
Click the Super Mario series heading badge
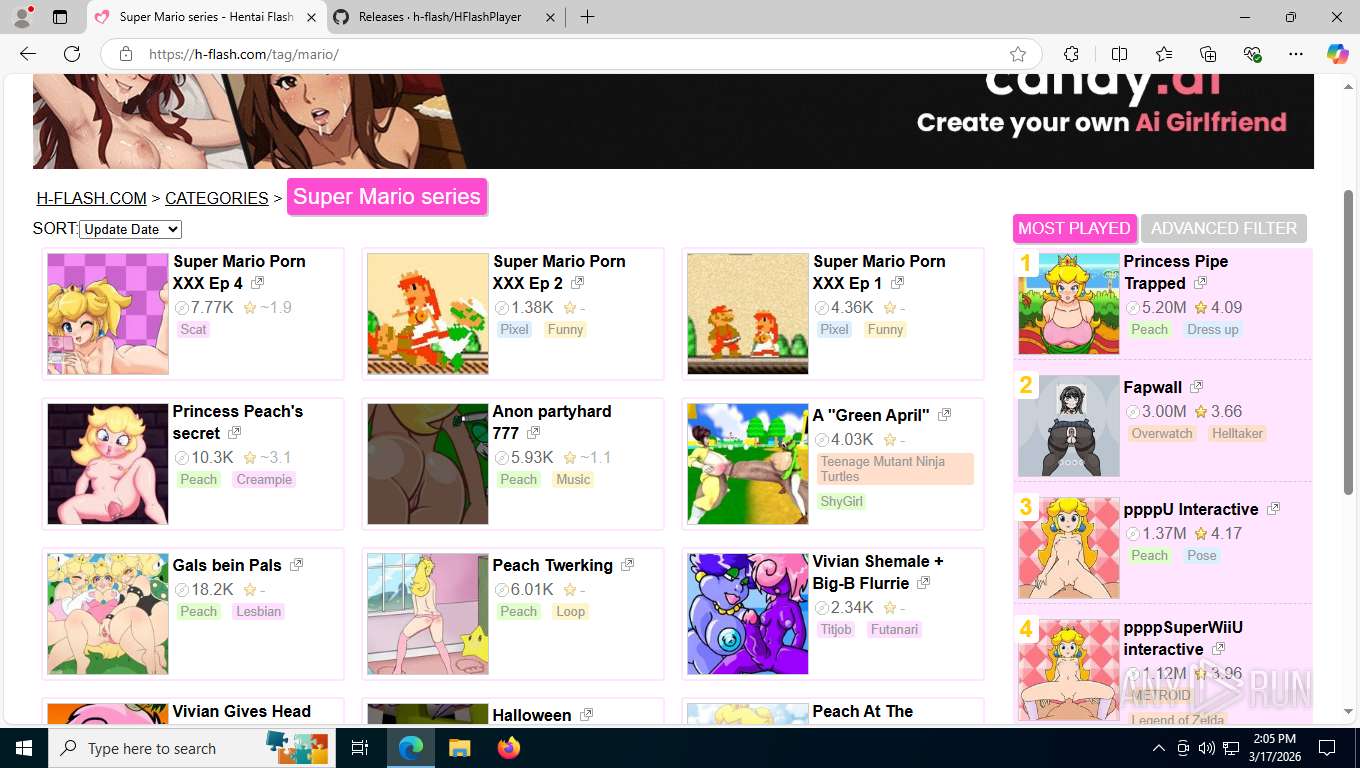tap(387, 197)
